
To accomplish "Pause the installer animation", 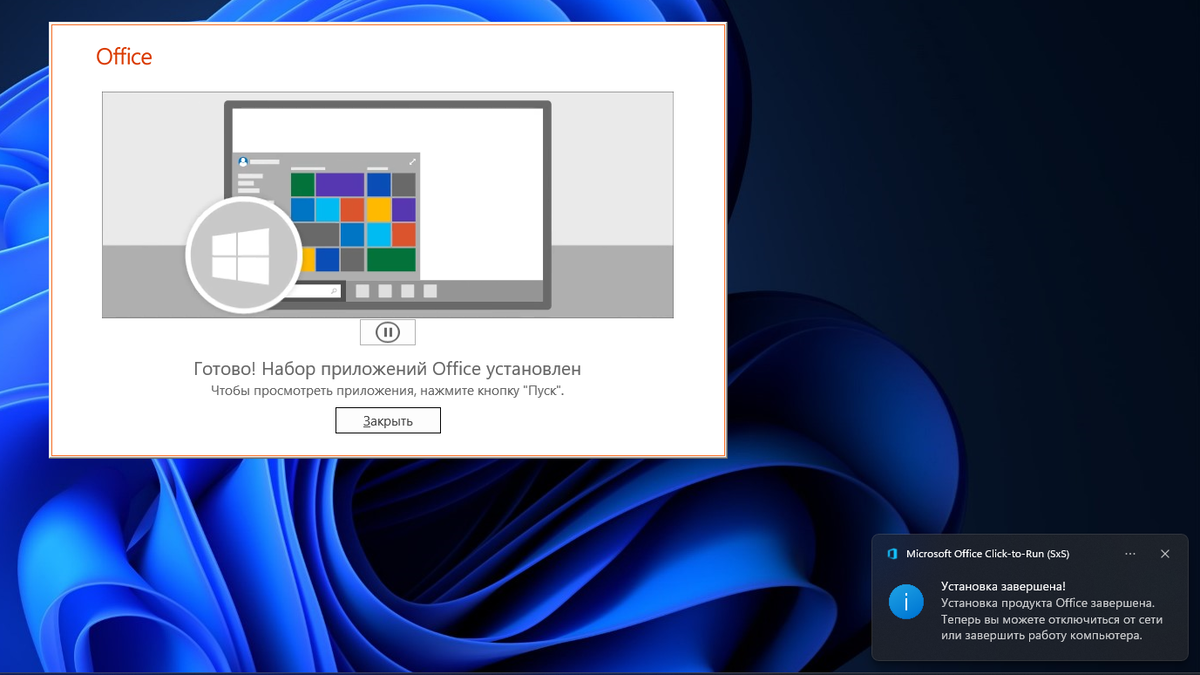I will (387, 332).
